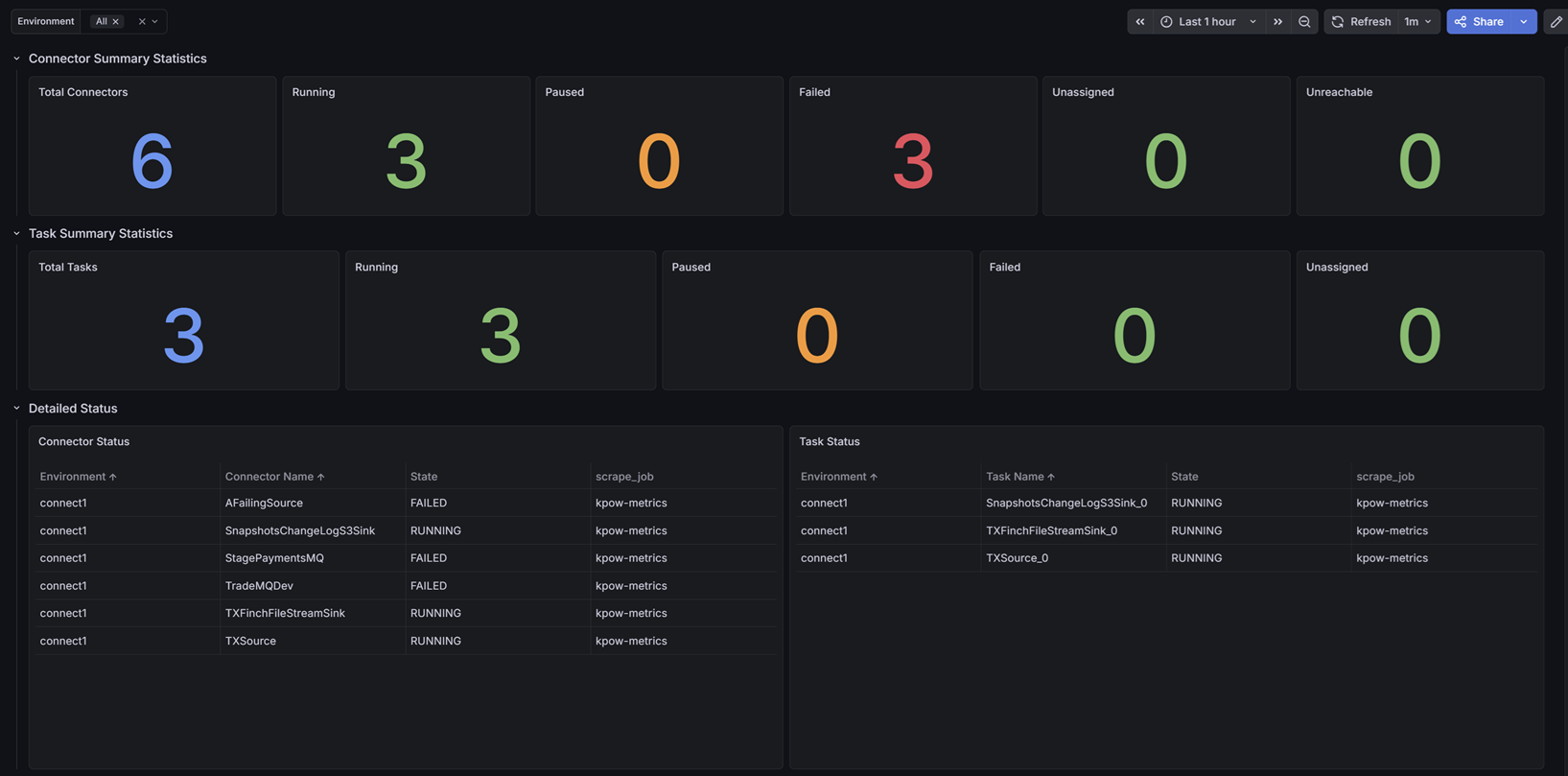Click the RUNNING state for TXSource connector
The image size is (1568, 776).
coord(435,641)
